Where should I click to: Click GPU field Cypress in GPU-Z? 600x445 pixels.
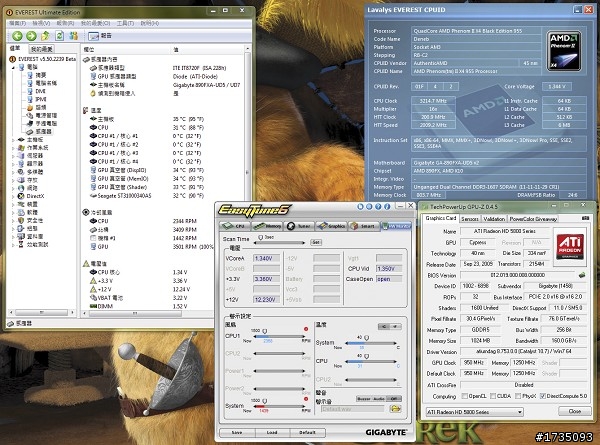(478, 242)
